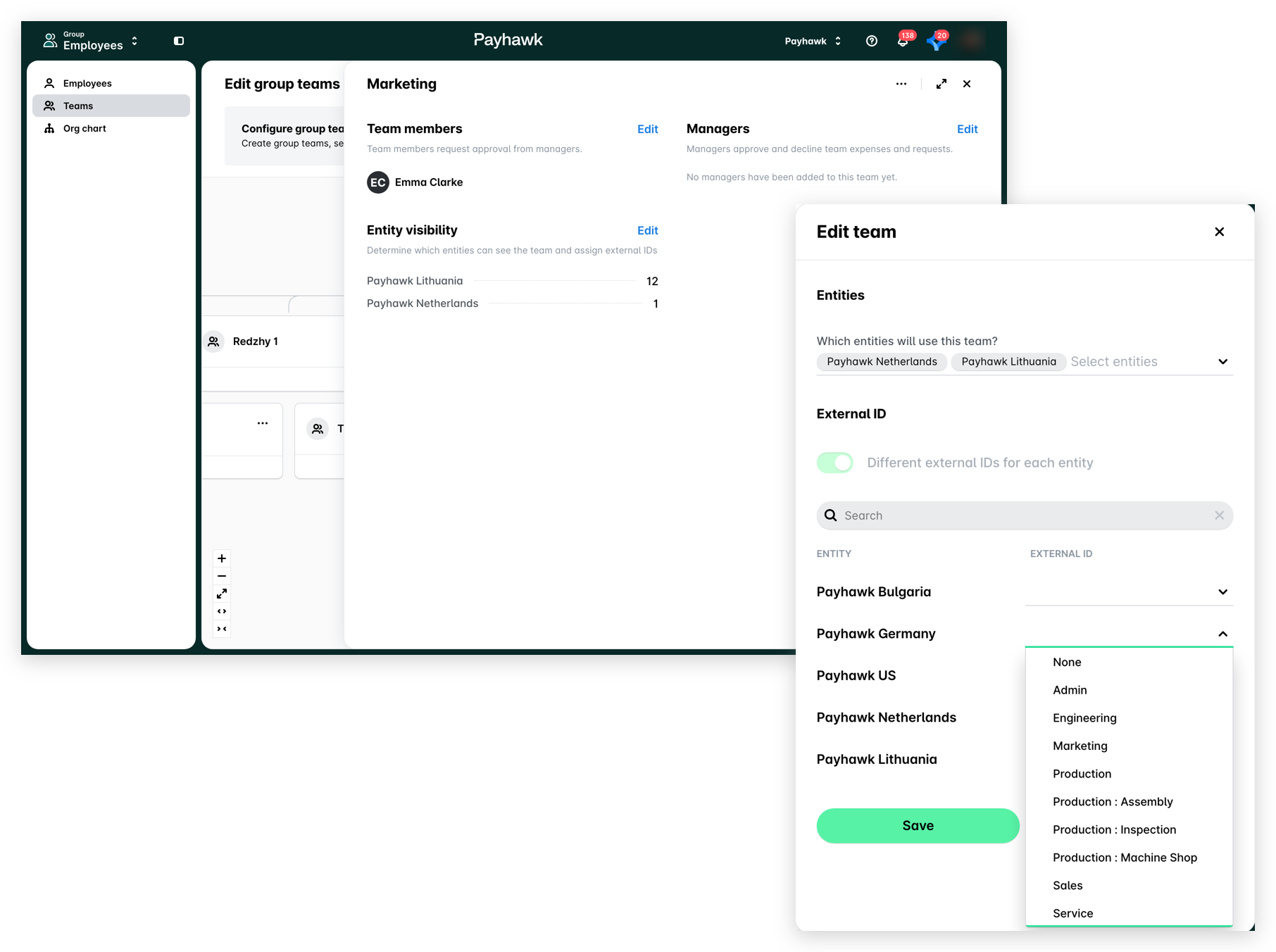Choose None from external ID list
This screenshot has width=1276, height=952.
click(x=1129, y=662)
